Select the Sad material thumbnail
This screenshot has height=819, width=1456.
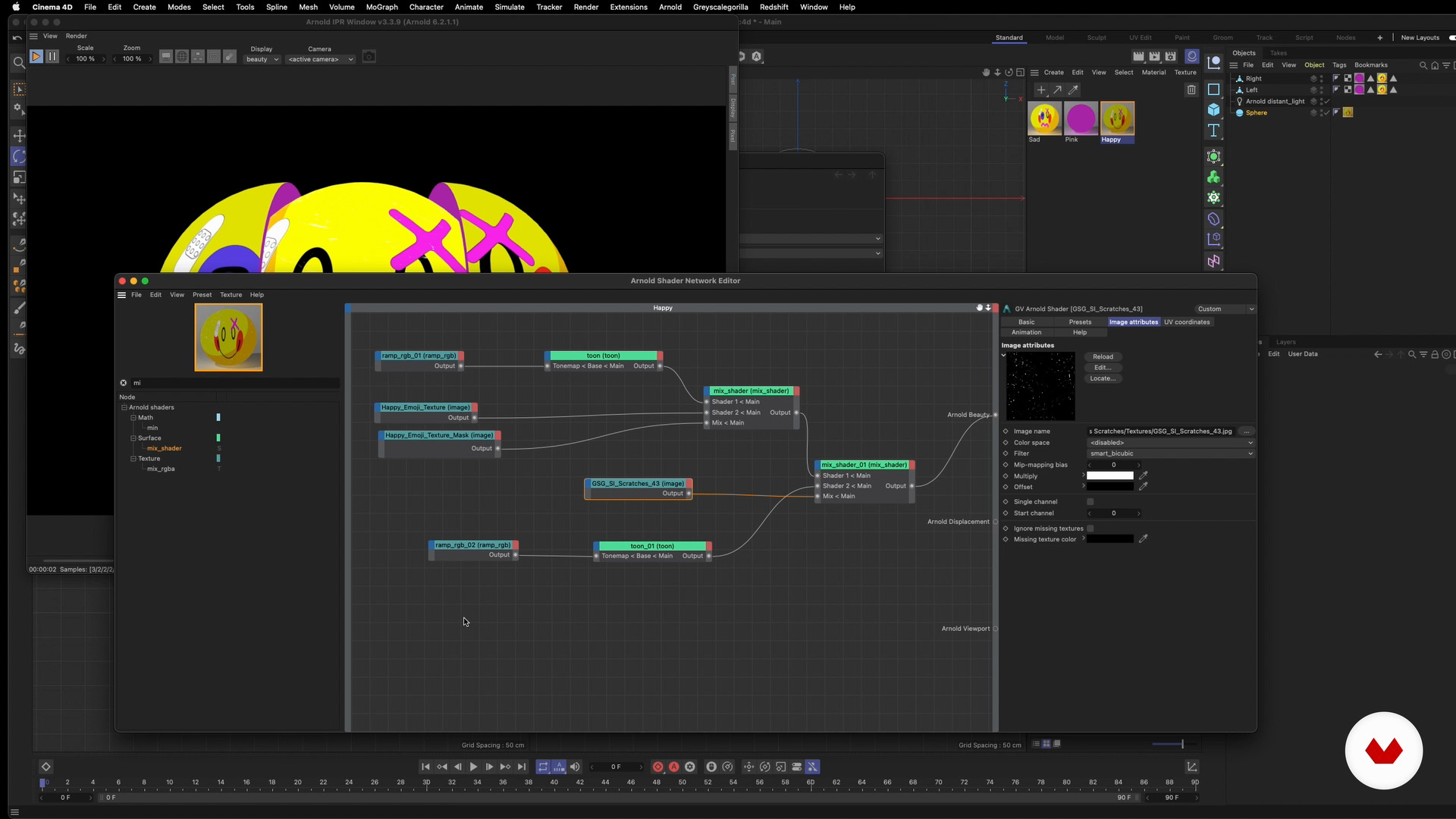coord(1044,118)
